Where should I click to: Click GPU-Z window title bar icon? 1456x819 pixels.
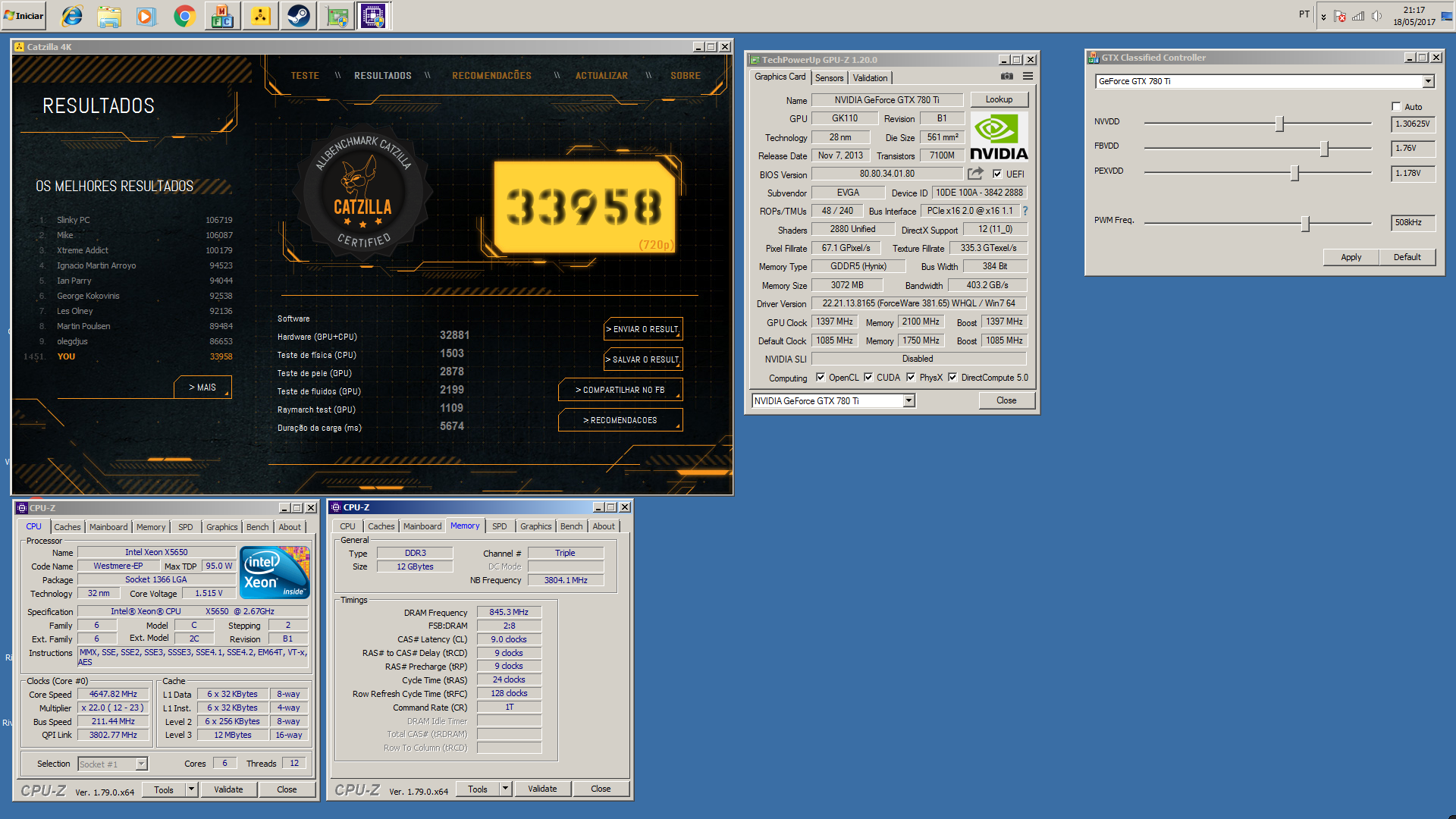point(755,60)
